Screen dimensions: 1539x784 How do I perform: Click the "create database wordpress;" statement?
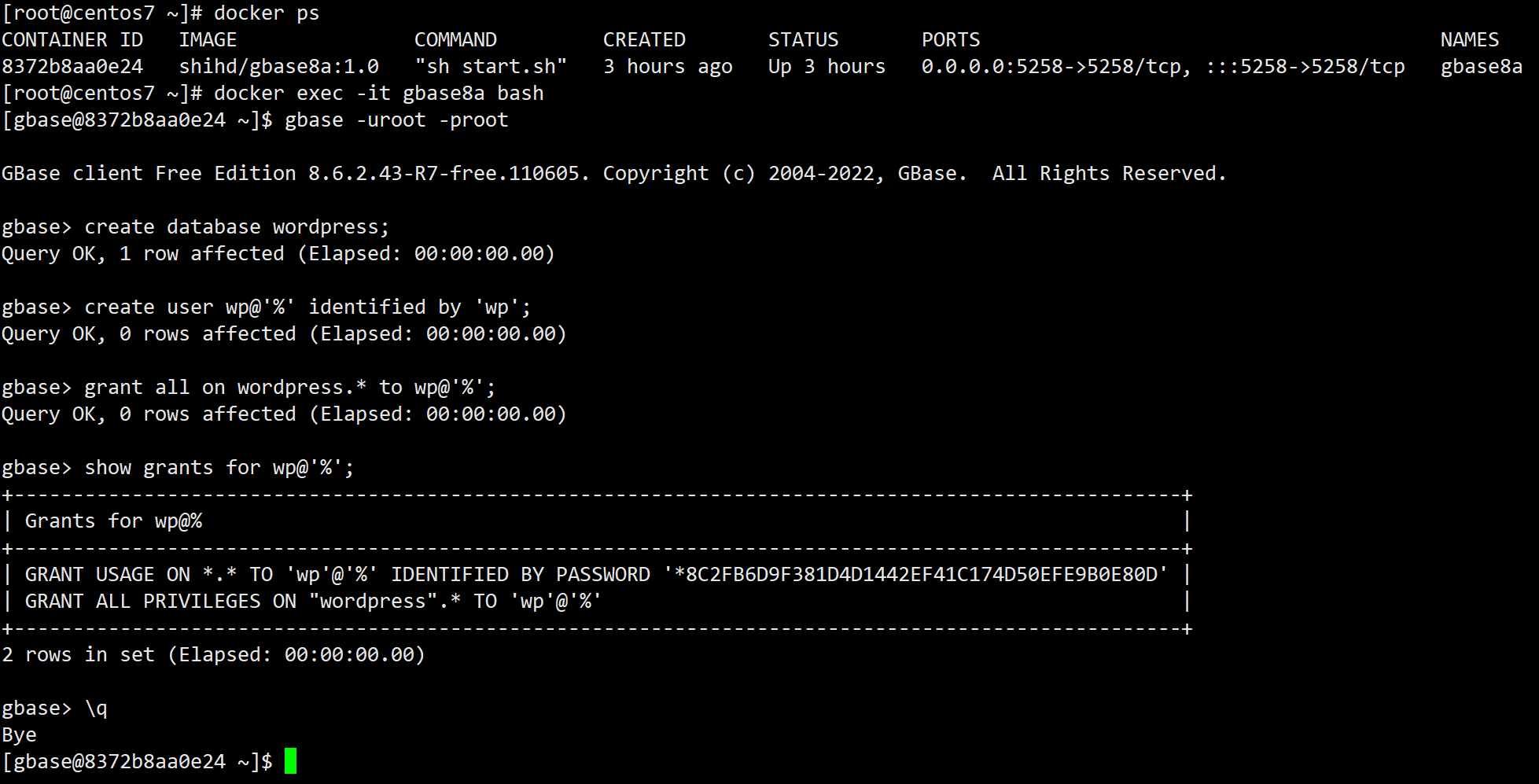237,227
